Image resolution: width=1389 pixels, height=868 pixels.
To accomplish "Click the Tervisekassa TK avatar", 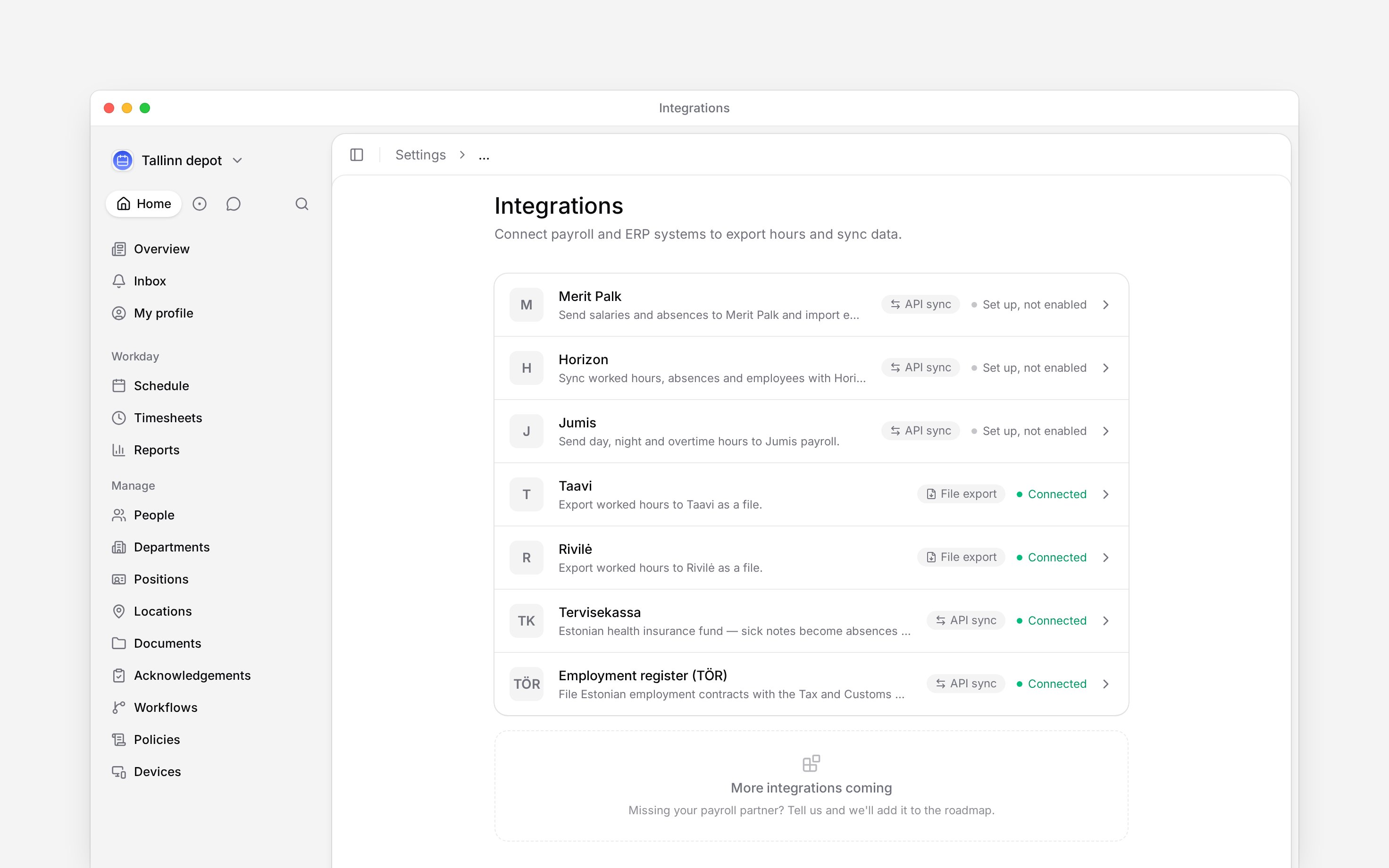I will coord(527,621).
